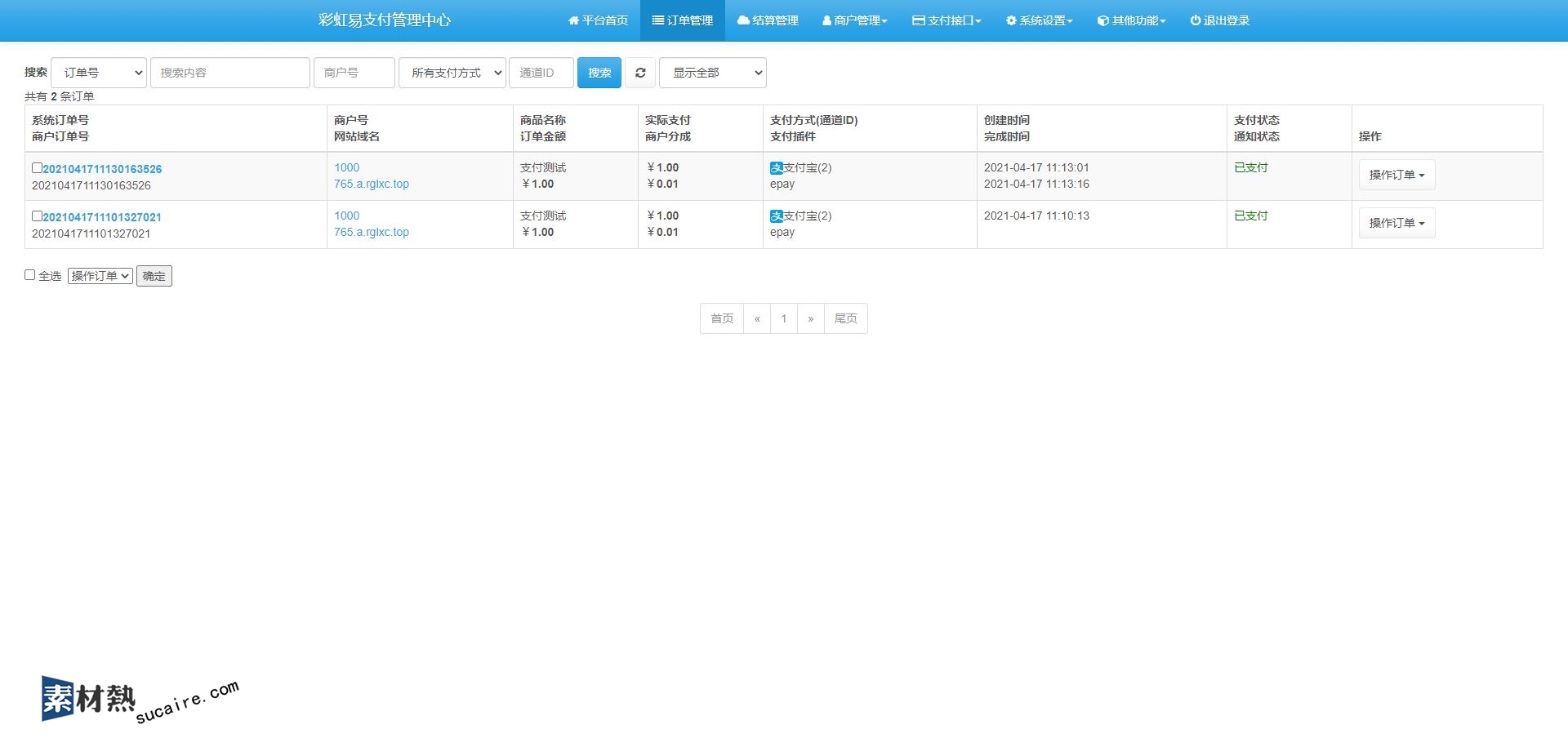Click creation time 2021-04-17 11:10:13
Image resolution: width=1568 pixels, height=747 pixels.
coord(1036,216)
